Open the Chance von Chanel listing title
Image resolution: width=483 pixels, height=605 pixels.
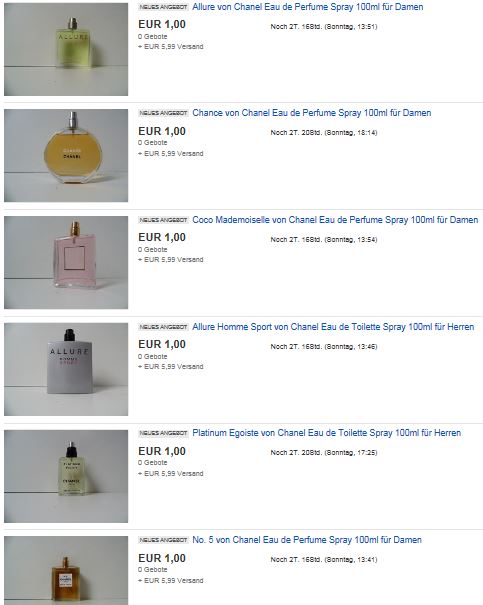(x=312, y=113)
